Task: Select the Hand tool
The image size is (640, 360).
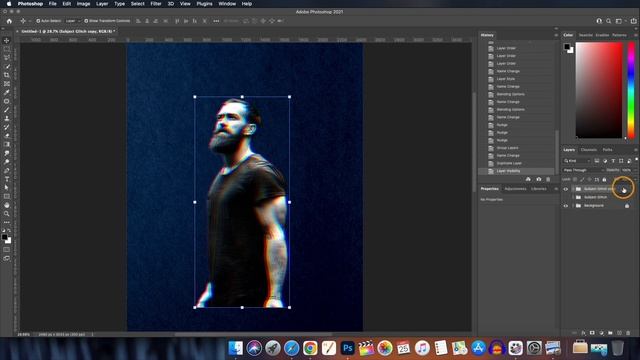Action: point(7,205)
